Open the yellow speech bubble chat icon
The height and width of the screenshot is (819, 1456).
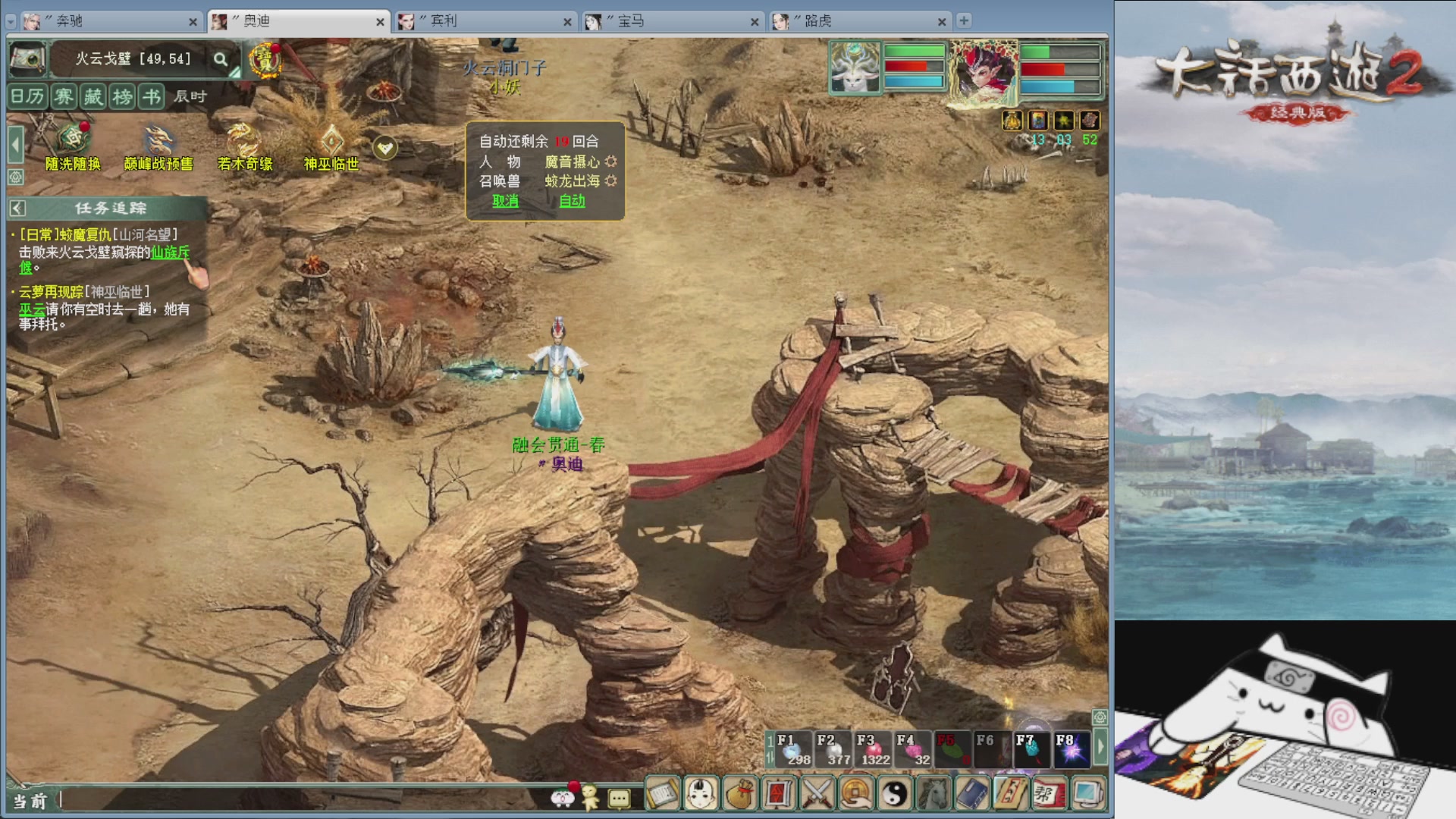[619, 799]
